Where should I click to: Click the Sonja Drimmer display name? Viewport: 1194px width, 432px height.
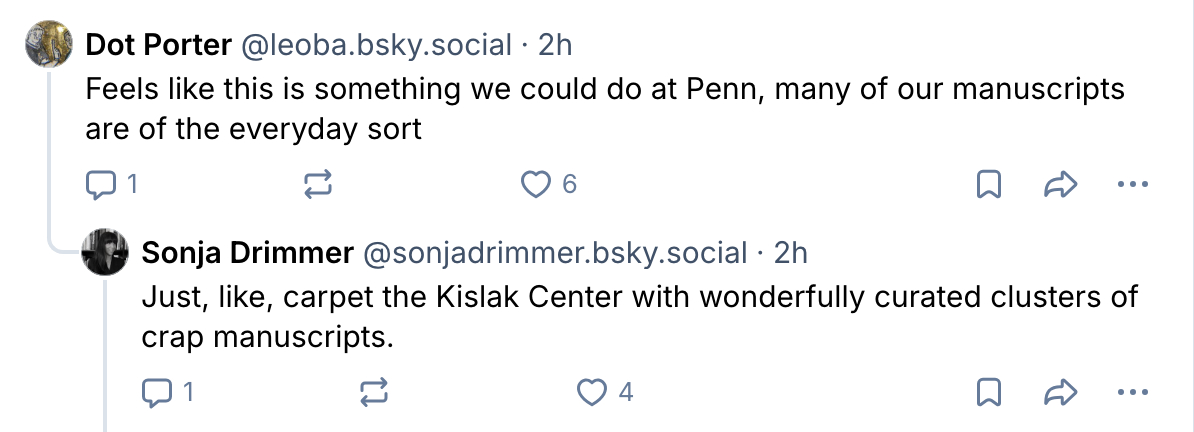pyautogui.click(x=247, y=253)
